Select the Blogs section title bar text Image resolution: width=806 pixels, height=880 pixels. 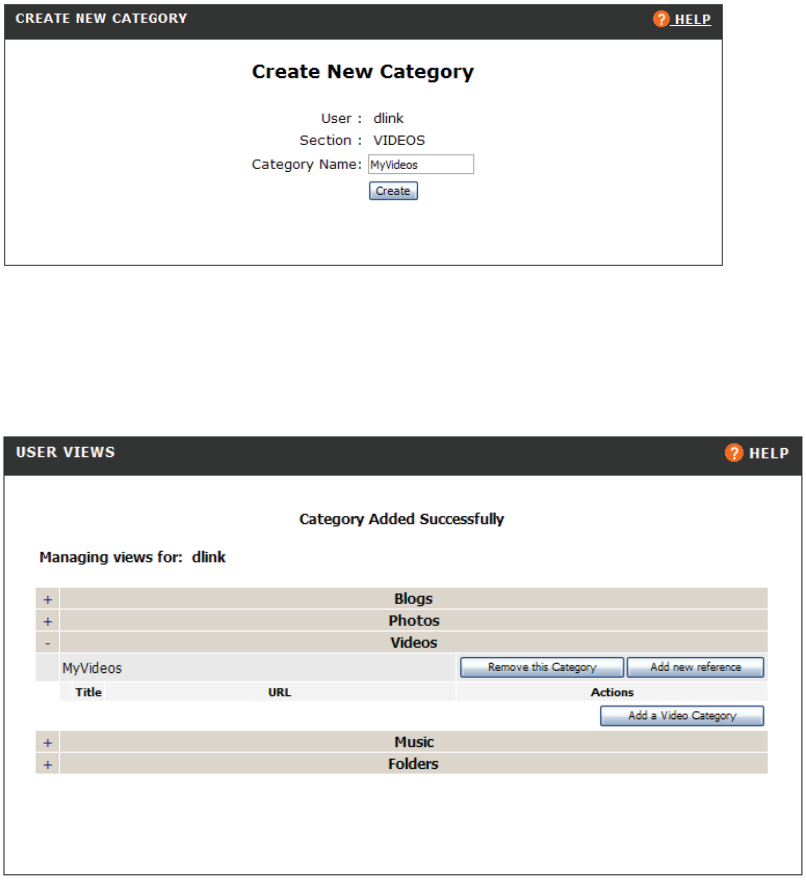[x=413, y=599]
